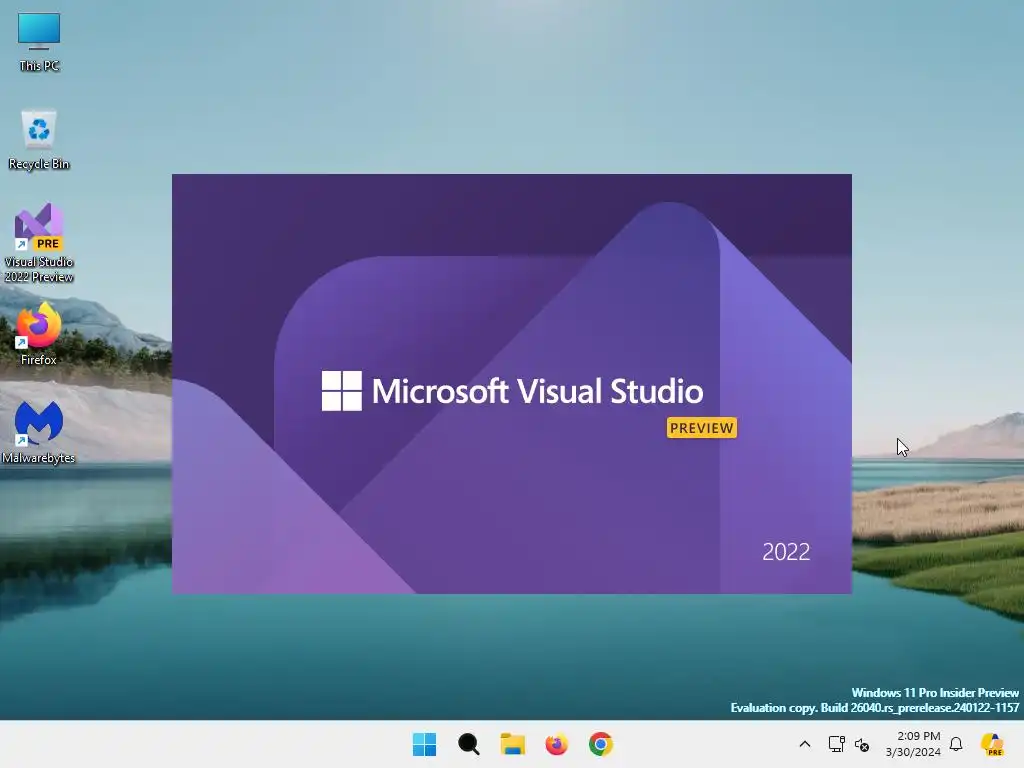Open the muted volume tray icon
Viewport: 1024px width, 768px height.
(862, 745)
